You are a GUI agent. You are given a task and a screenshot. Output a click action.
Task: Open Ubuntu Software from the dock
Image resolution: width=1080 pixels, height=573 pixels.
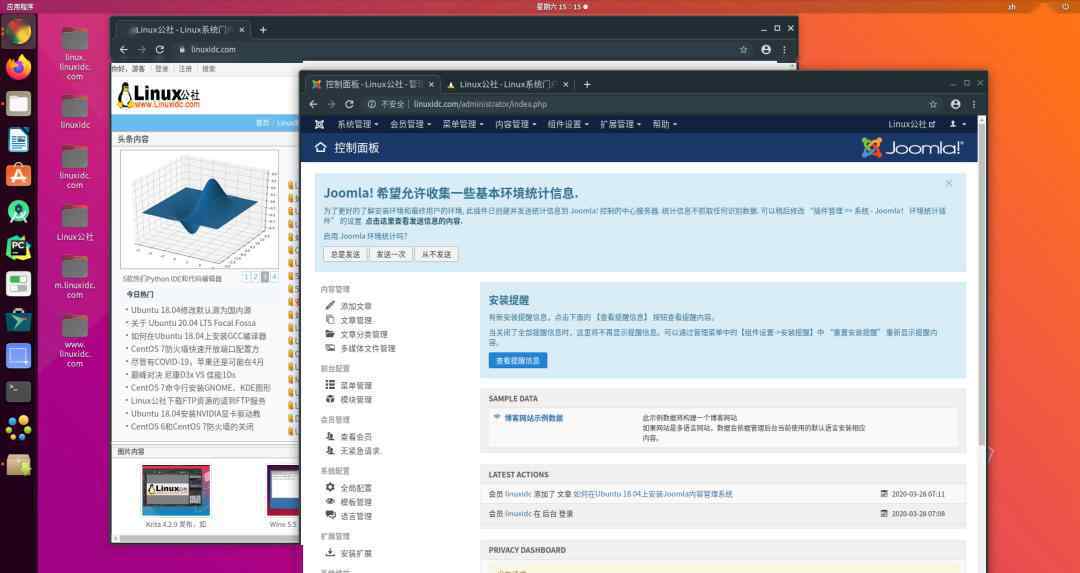tap(19, 176)
